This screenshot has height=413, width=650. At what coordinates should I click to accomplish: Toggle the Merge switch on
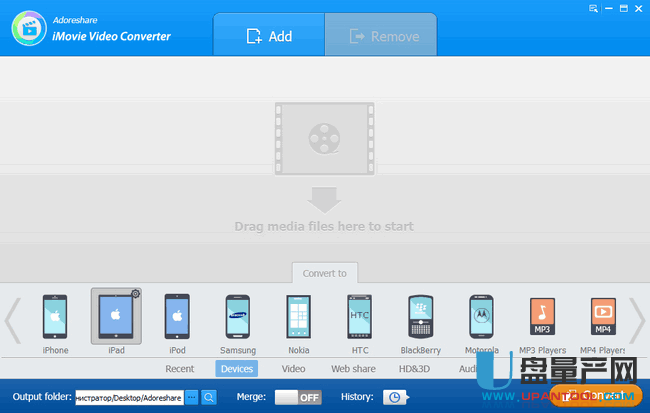(x=298, y=397)
